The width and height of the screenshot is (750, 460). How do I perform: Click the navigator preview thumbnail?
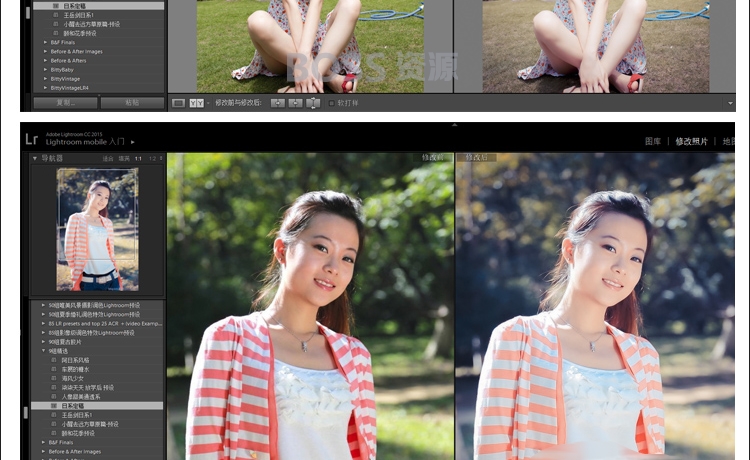coord(98,230)
